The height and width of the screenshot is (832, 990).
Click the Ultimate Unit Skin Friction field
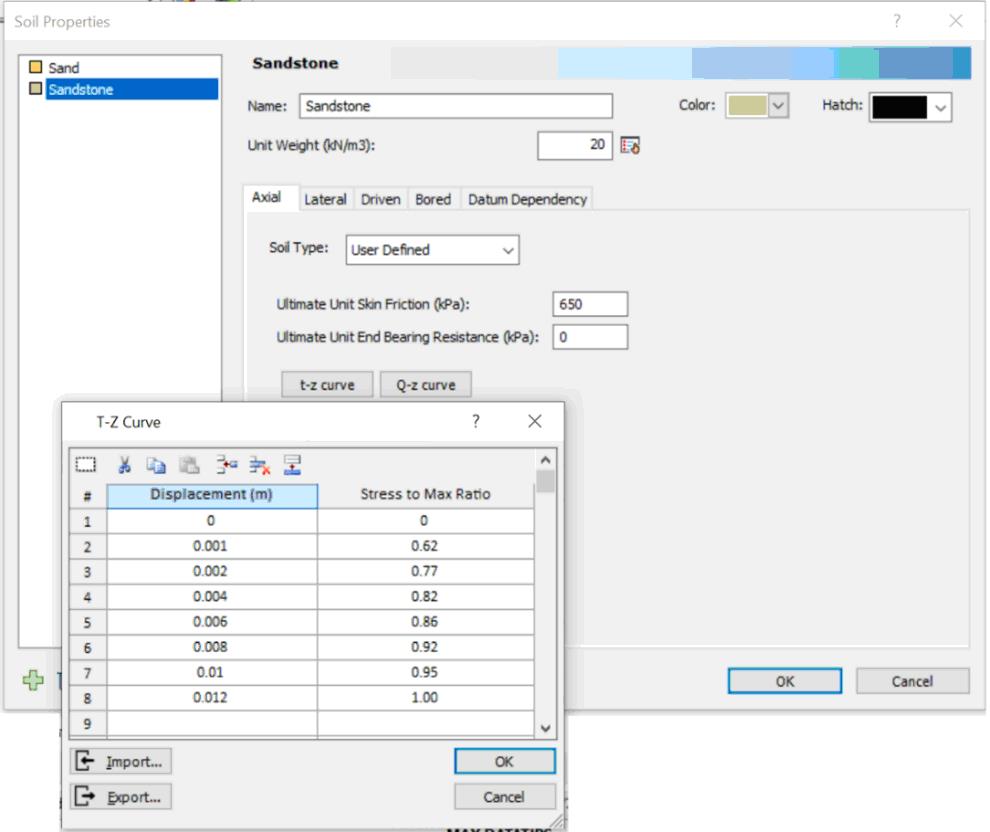[589, 305]
